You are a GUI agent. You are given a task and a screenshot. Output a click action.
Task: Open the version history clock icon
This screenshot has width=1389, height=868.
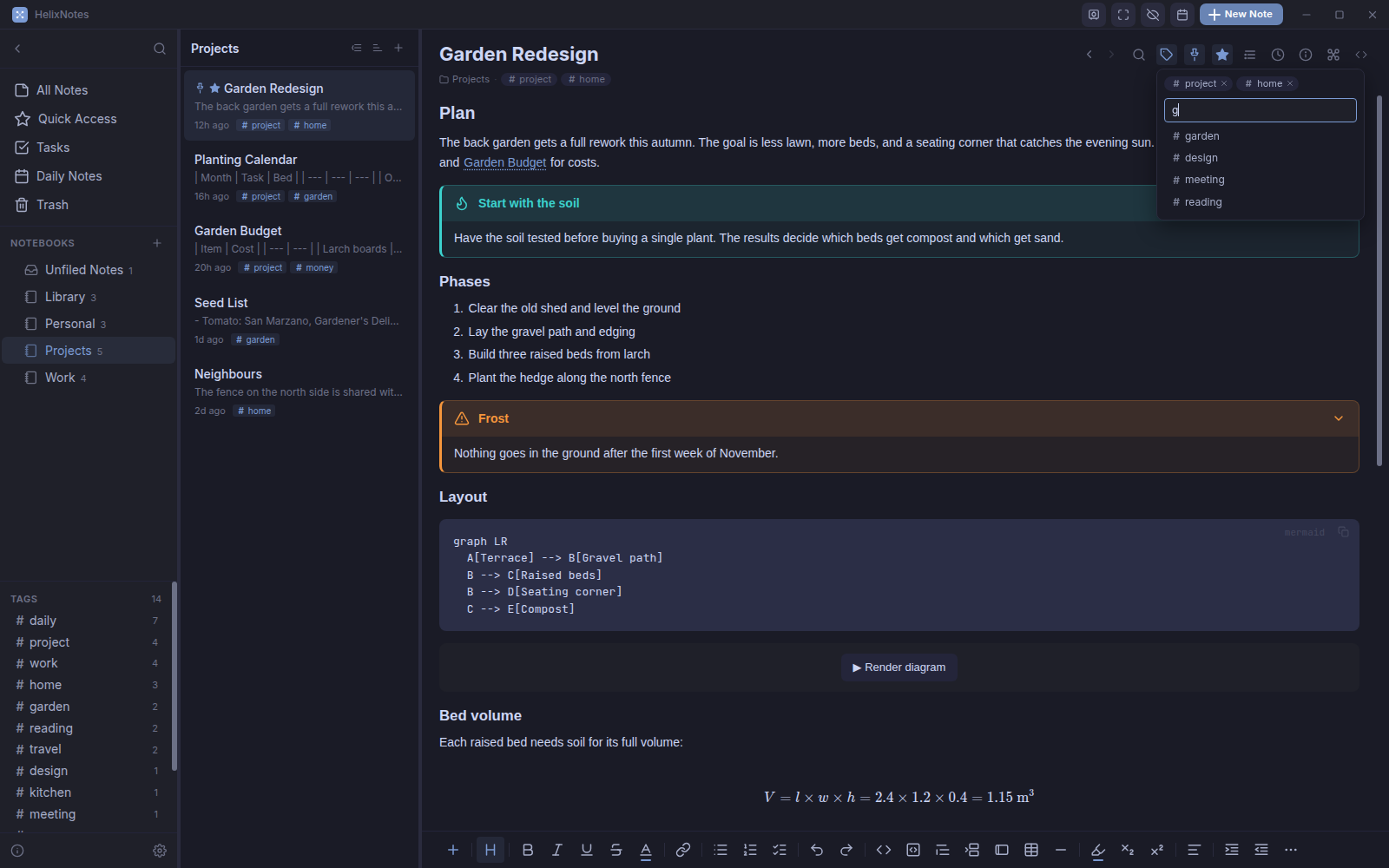1278,55
